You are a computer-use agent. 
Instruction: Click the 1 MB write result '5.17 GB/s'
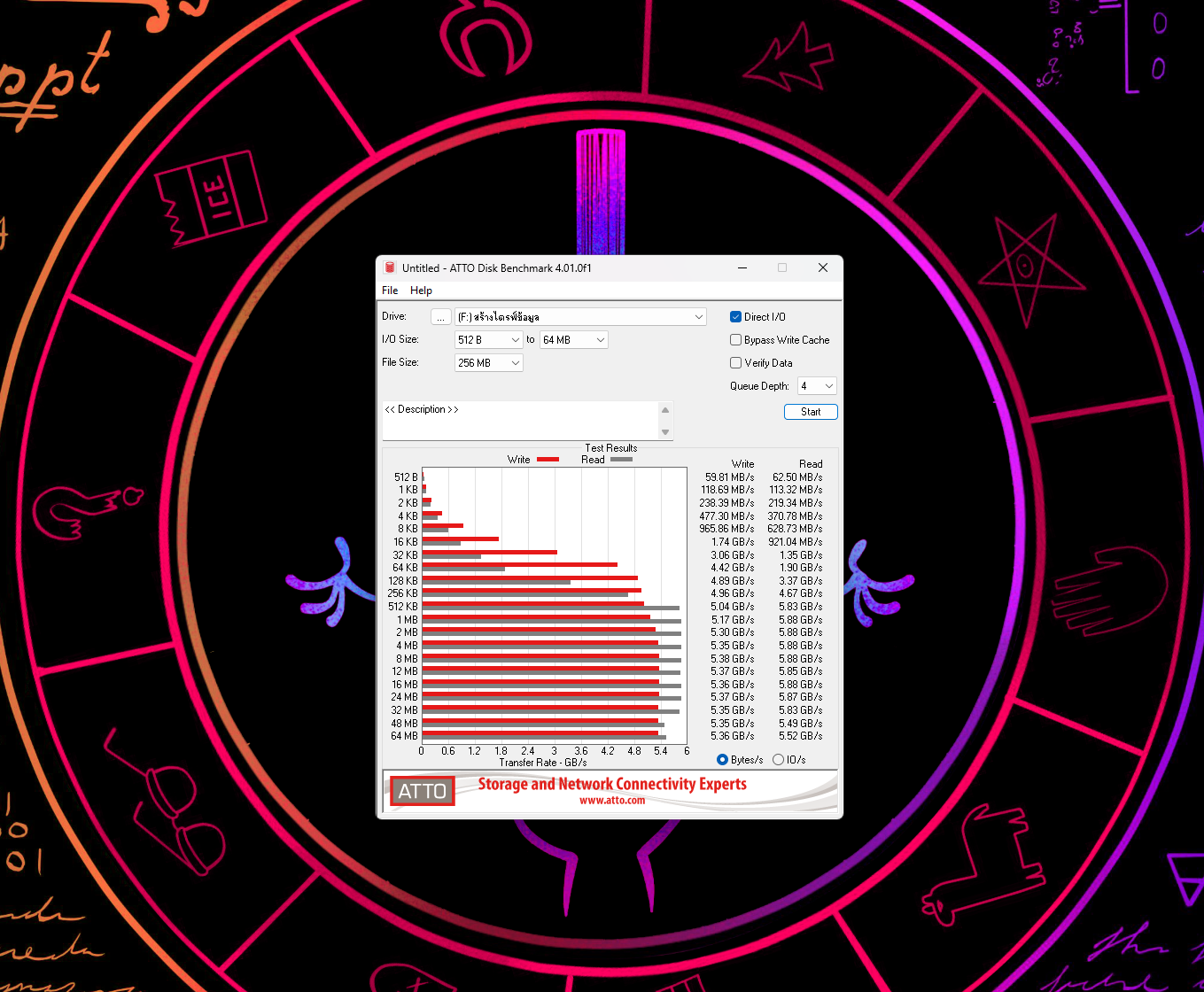[x=733, y=620]
